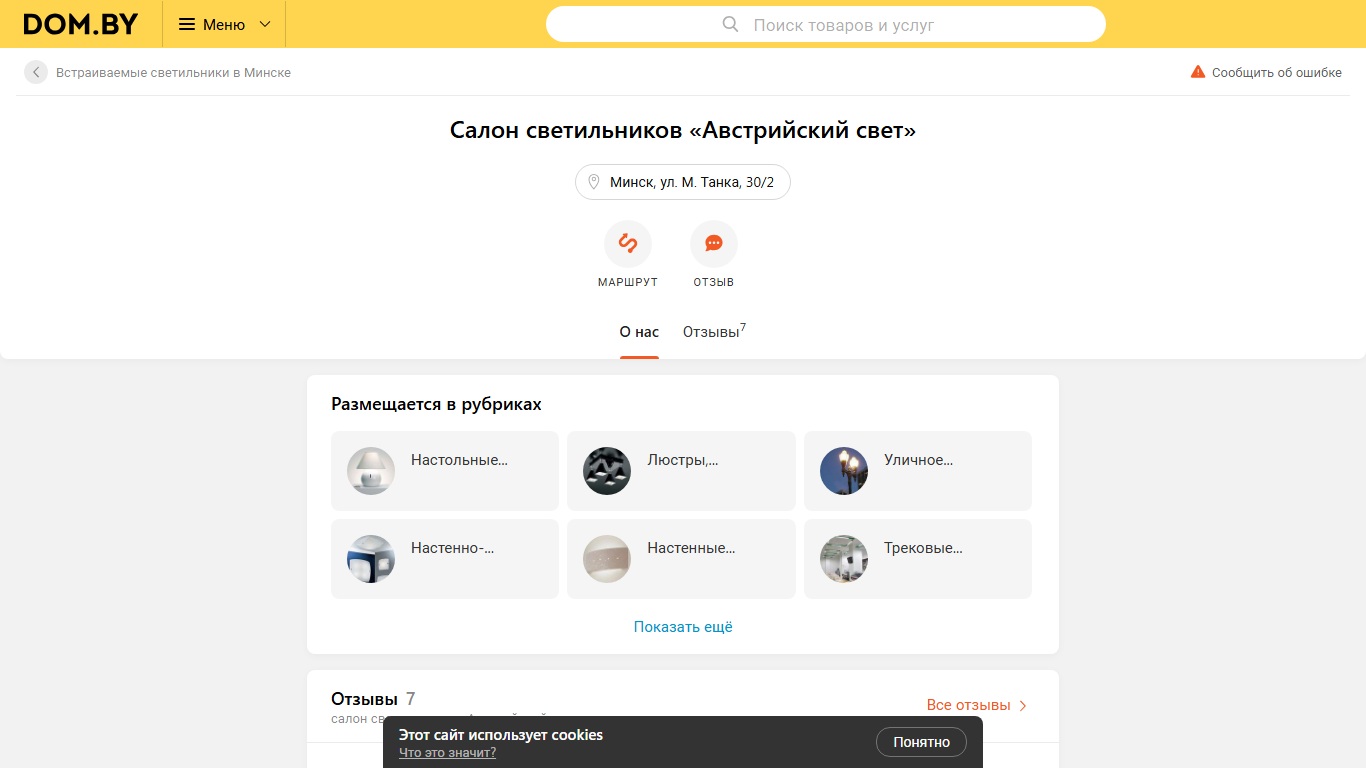Expand the Меню dropdown chevron
This screenshot has width=1366, height=768.
coord(265,24)
